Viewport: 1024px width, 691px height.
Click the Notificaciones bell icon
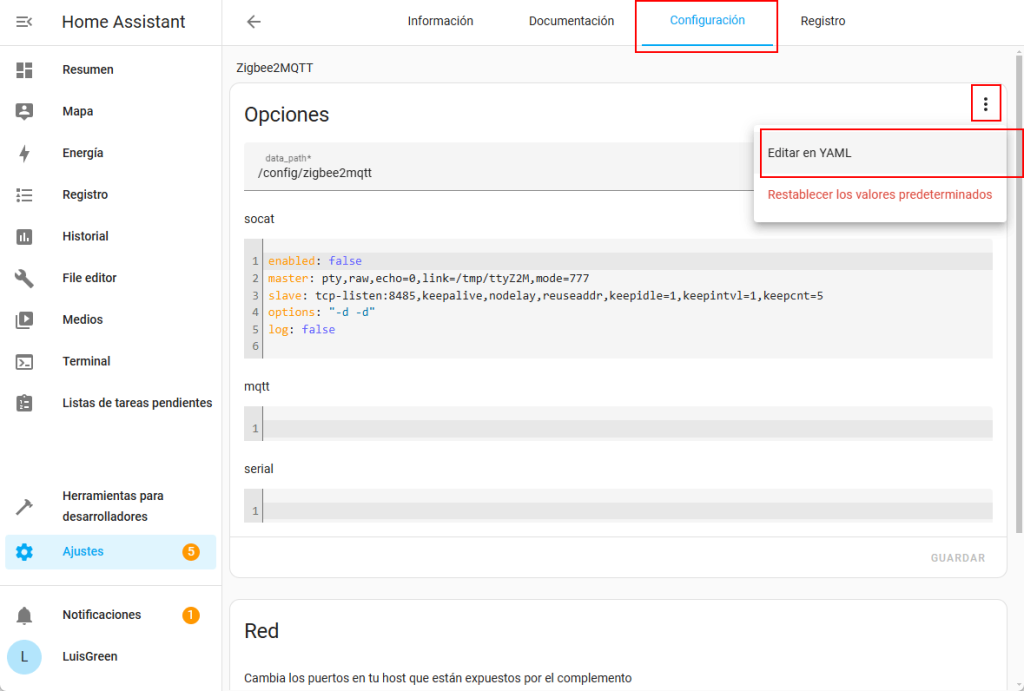point(24,615)
